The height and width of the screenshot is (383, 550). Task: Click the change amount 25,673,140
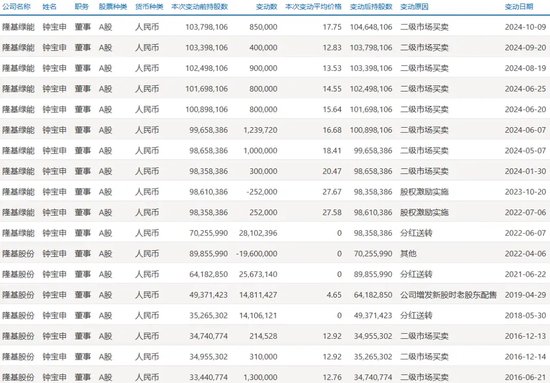258,274
